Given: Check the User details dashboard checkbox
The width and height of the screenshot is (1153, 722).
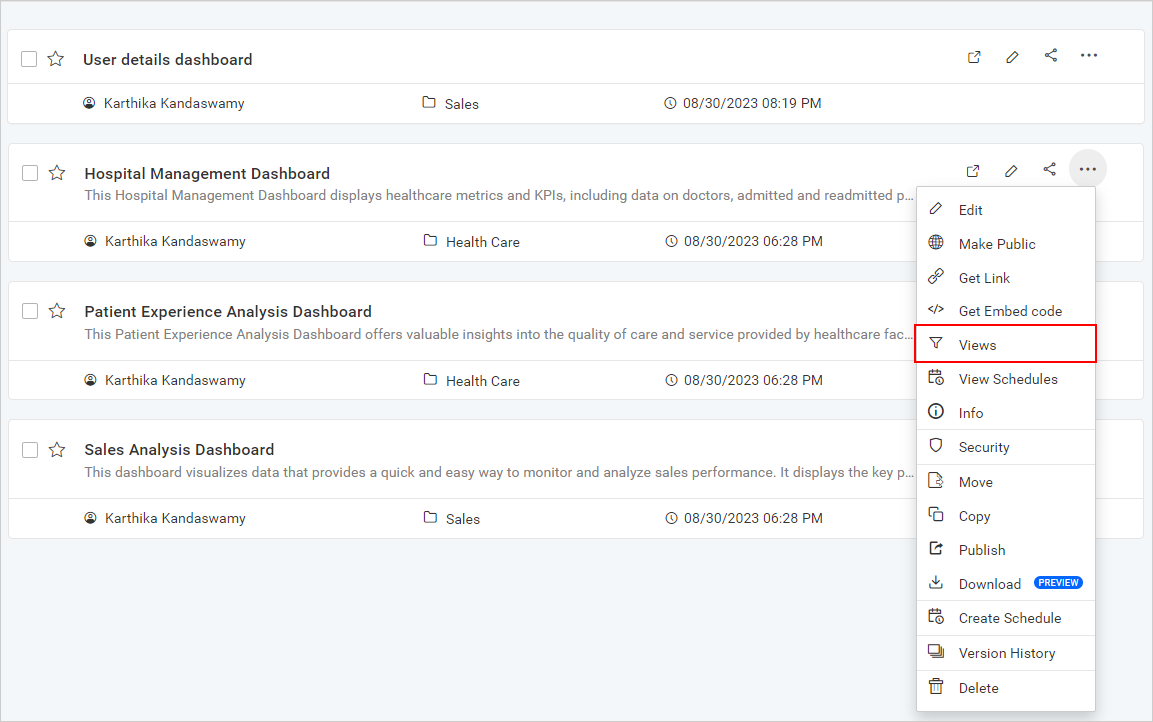Looking at the screenshot, I should click(28, 58).
